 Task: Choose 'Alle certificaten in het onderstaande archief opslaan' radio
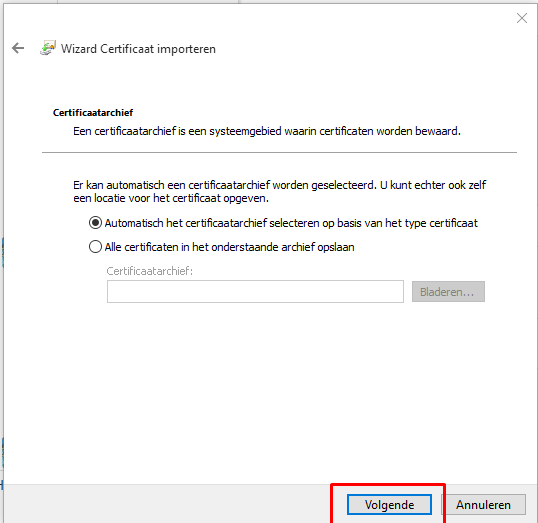point(95,247)
